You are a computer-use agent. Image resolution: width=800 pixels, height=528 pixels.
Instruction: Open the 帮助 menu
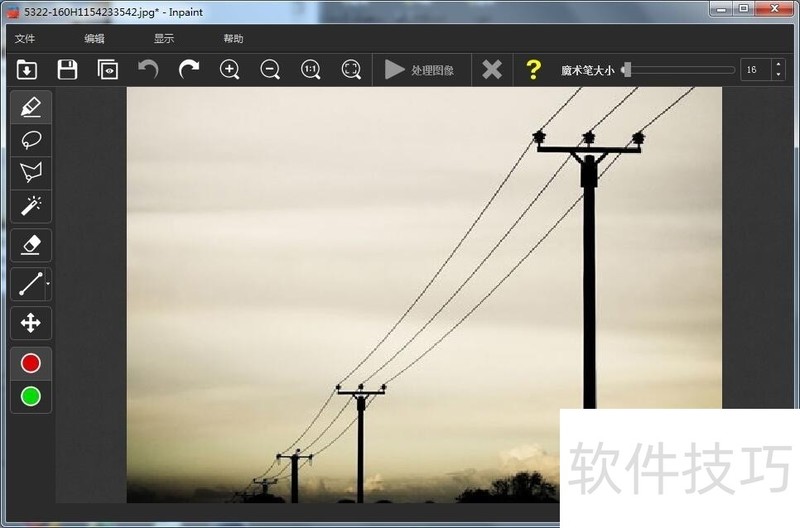click(x=233, y=39)
